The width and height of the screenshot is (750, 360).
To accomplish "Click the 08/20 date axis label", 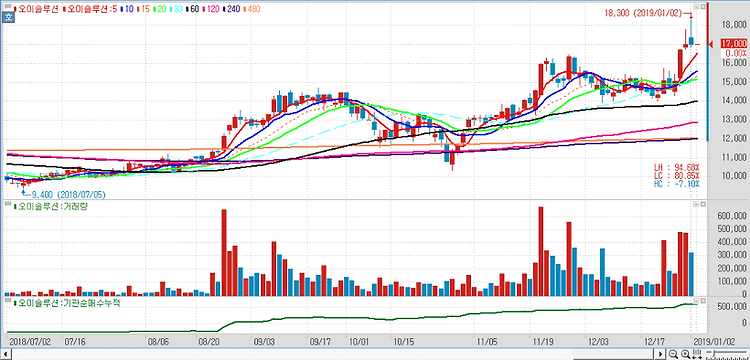I will pos(209,342).
